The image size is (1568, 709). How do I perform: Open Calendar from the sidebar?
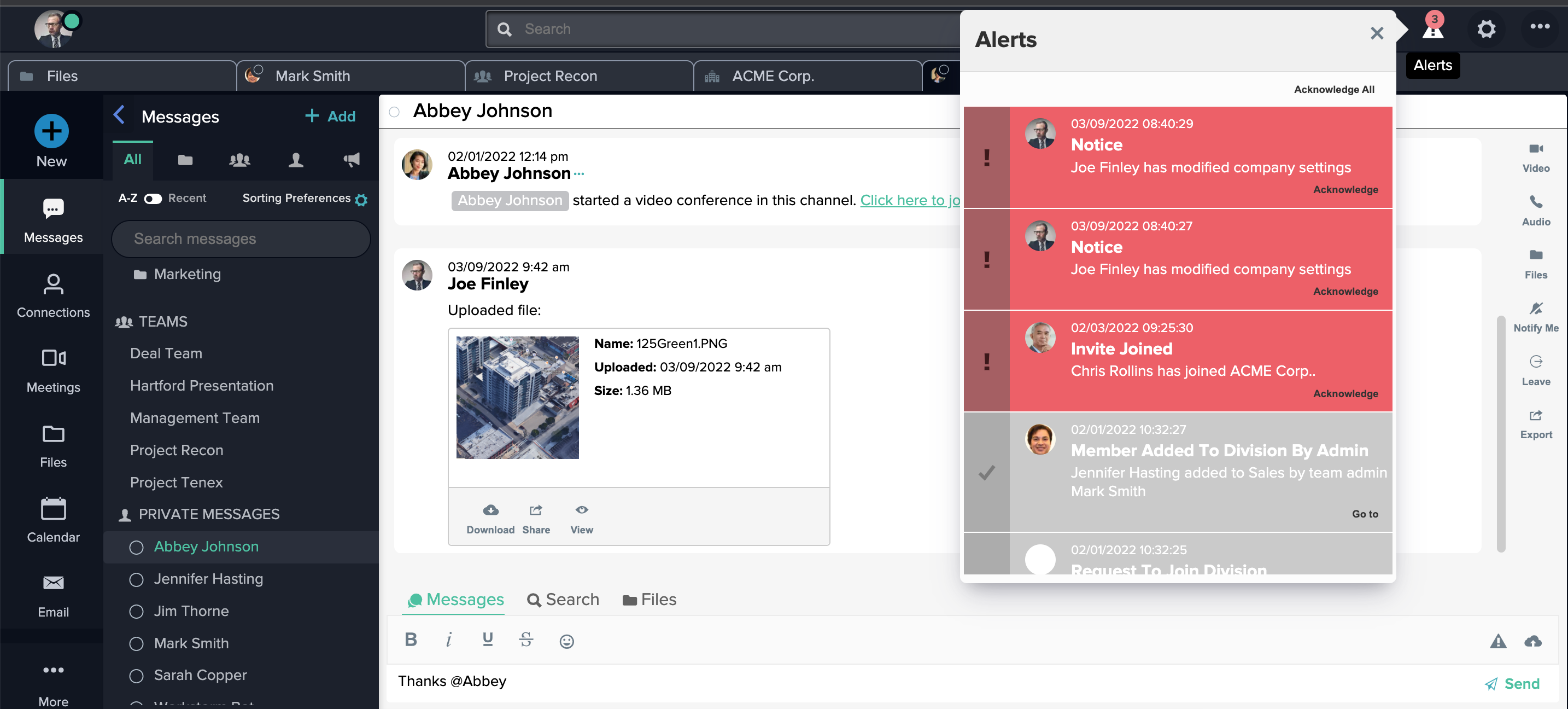[x=53, y=521]
